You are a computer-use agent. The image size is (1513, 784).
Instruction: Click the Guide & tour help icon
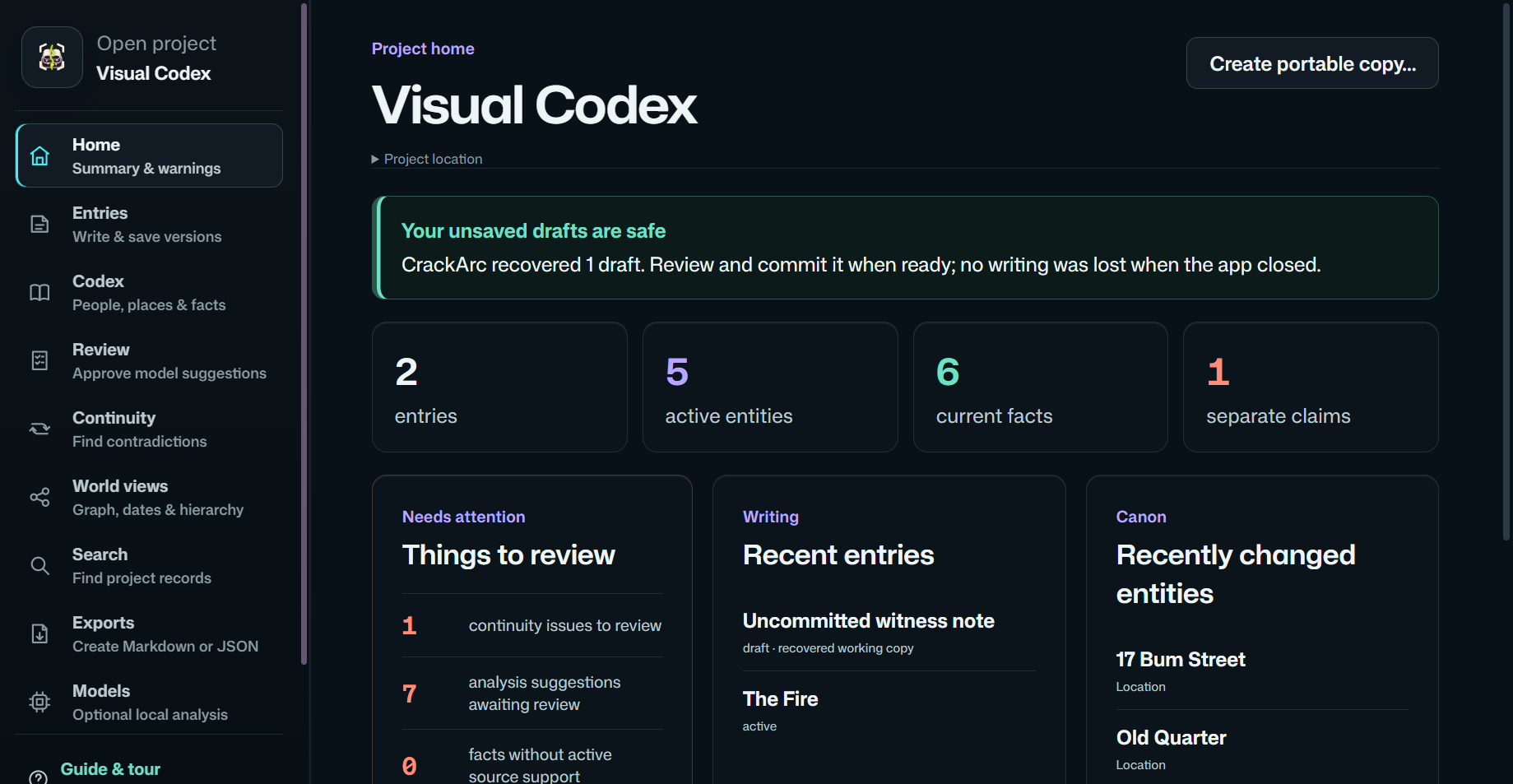tap(38, 777)
